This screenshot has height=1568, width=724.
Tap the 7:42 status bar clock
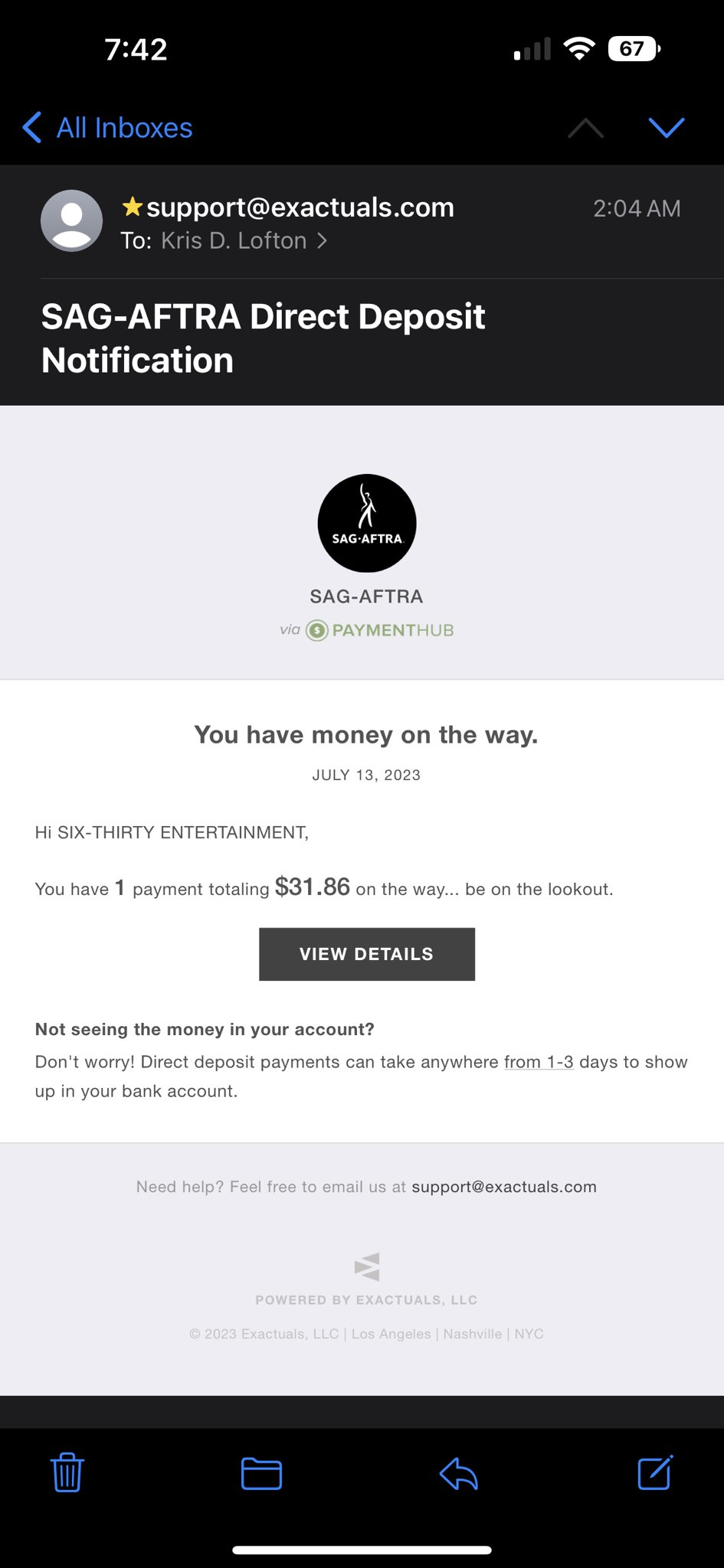click(x=136, y=50)
